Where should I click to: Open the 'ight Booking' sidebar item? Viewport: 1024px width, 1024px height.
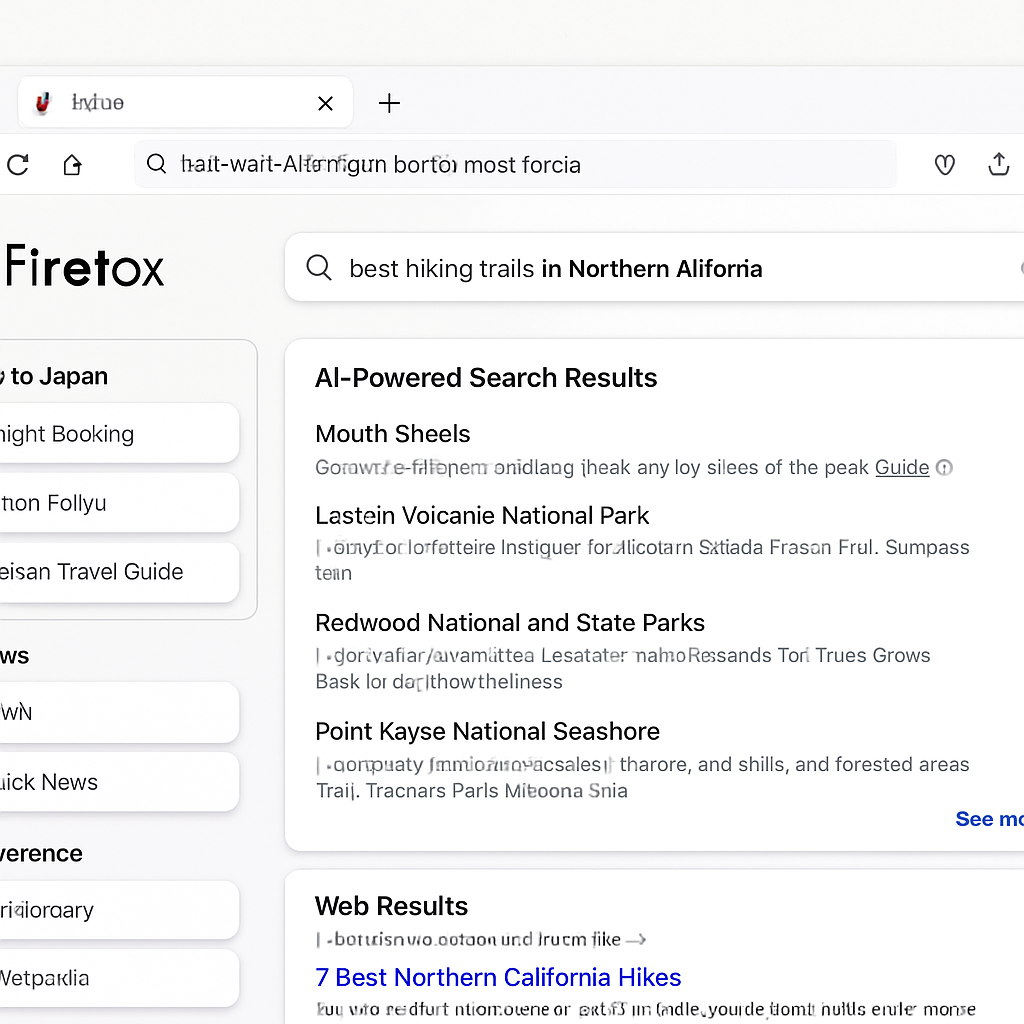[118, 434]
